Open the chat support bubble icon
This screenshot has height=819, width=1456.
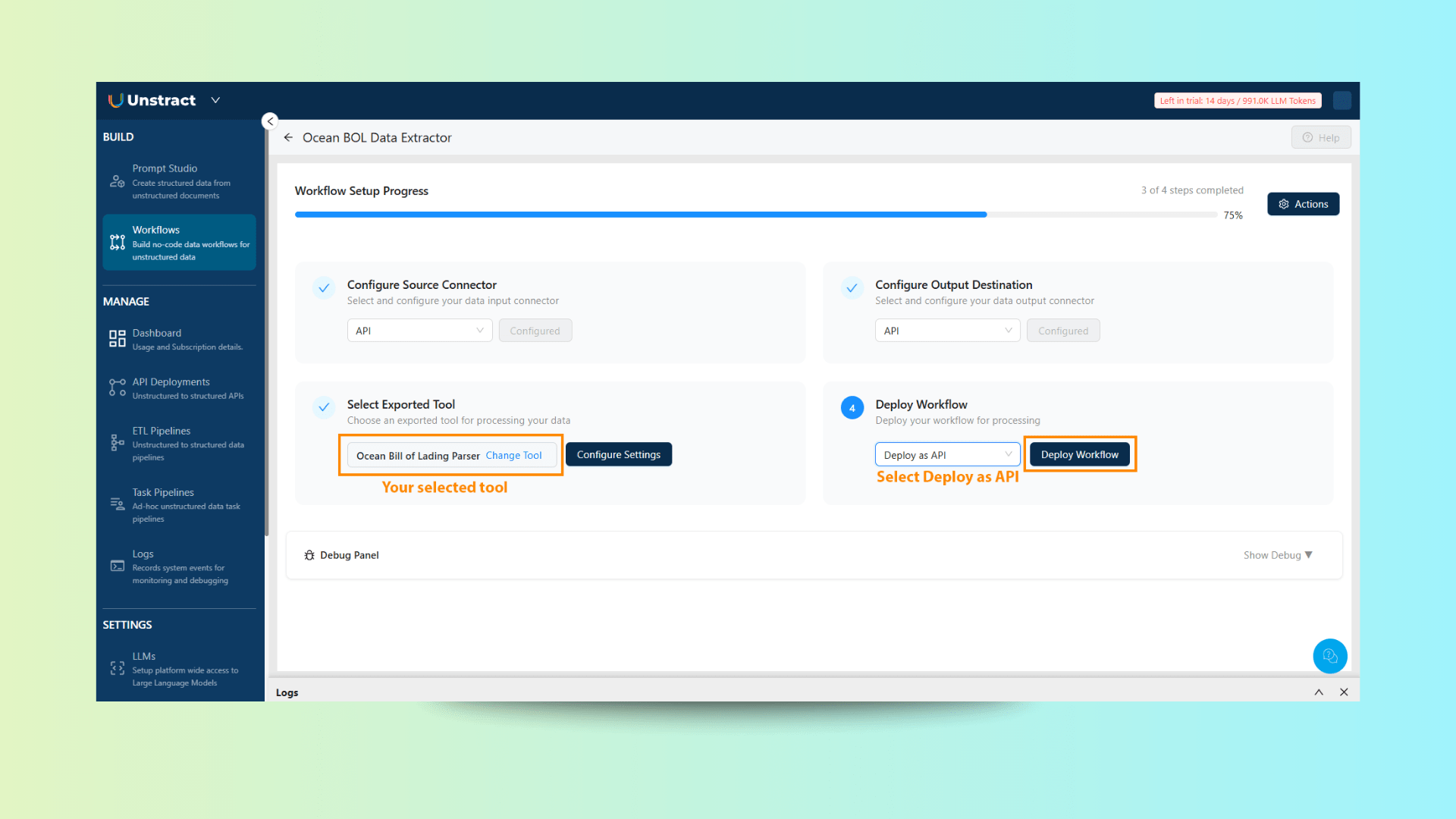[1329, 656]
